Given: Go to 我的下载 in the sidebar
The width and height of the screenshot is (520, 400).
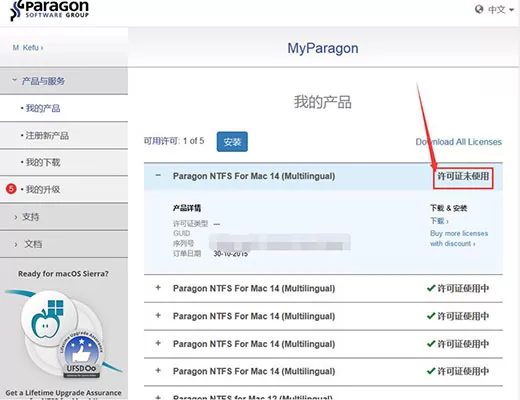Looking at the screenshot, I should [x=43, y=163].
